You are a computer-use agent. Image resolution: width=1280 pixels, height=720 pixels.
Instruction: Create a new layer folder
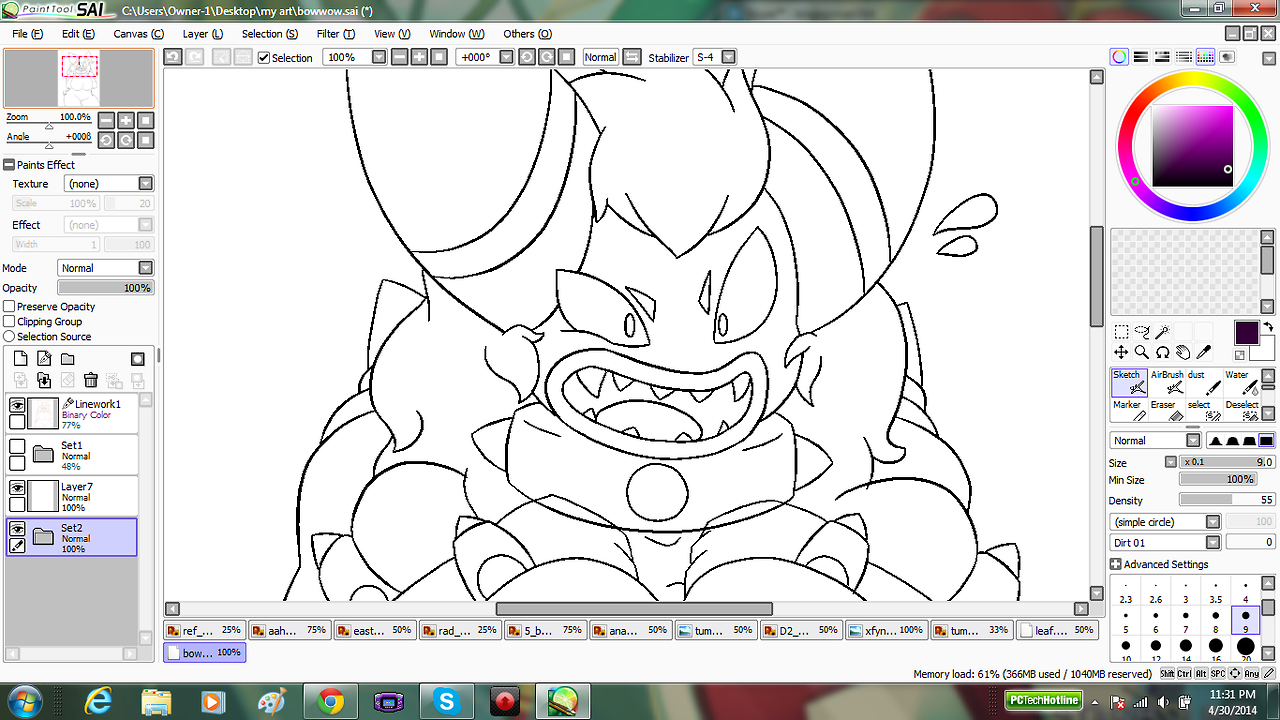68,359
